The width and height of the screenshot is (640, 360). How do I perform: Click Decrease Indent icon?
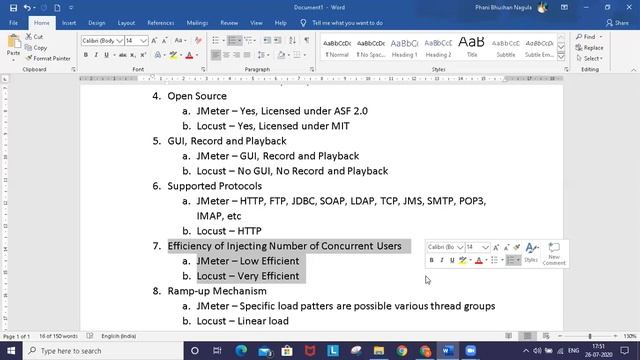tap(267, 40)
